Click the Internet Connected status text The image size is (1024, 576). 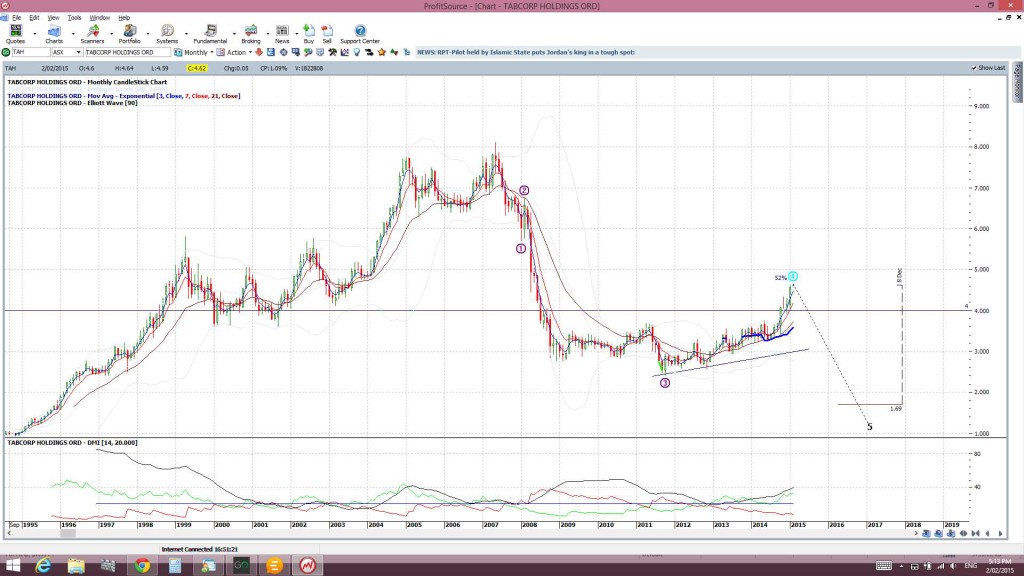[x=200, y=550]
